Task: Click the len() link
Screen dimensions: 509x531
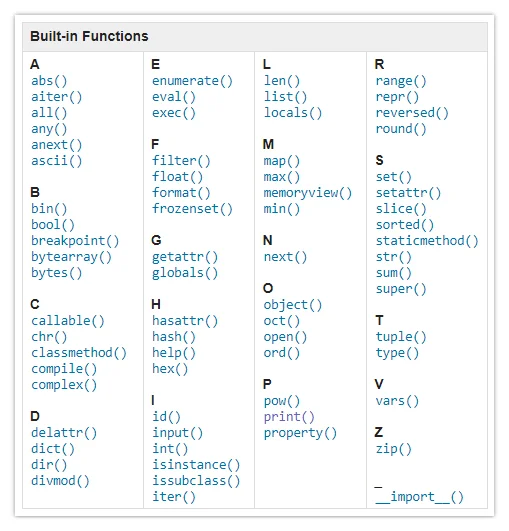Action: [282, 81]
